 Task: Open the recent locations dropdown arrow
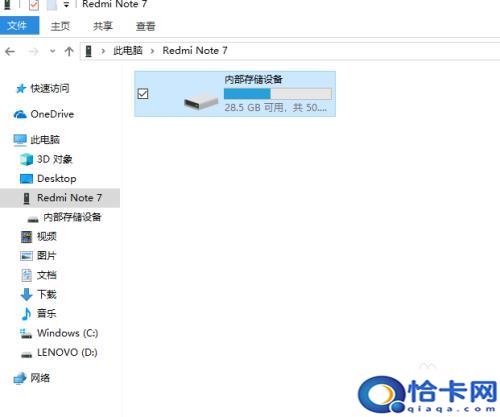coord(52,51)
